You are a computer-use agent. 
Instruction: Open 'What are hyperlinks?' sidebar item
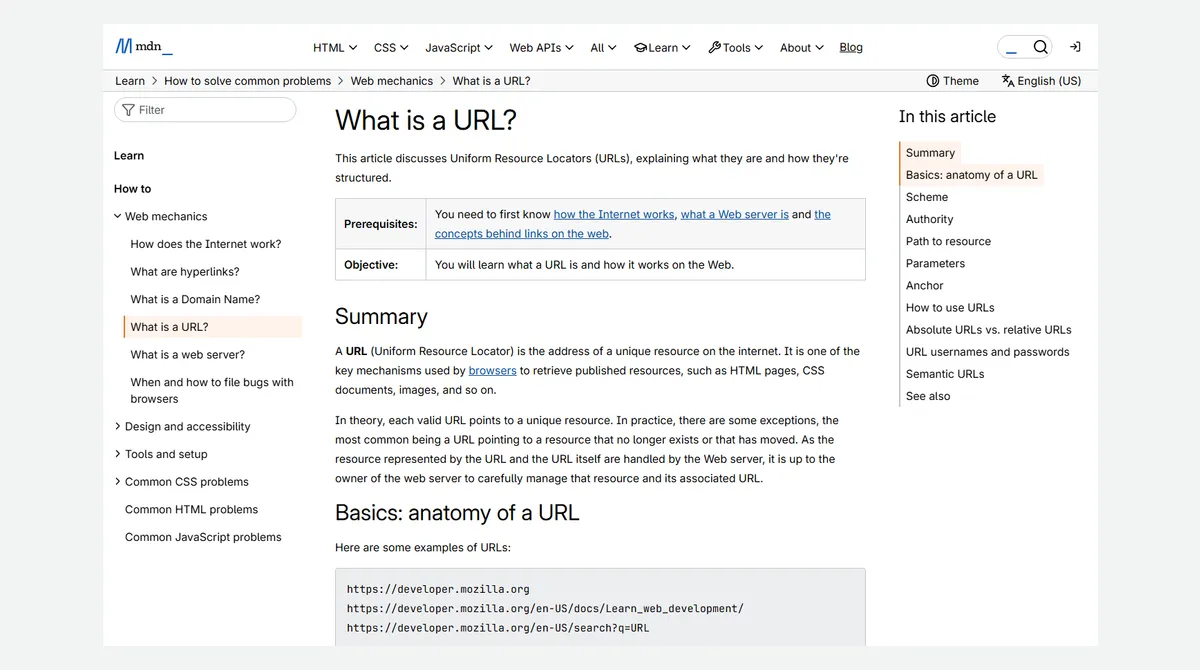(x=185, y=272)
